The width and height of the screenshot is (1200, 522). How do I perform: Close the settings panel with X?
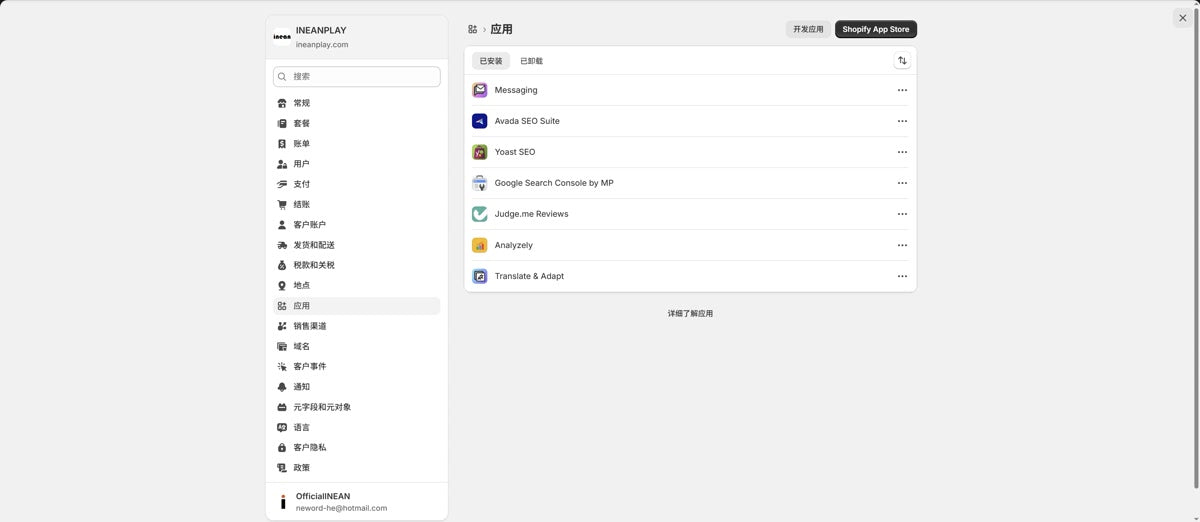click(x=1182, y=18)
